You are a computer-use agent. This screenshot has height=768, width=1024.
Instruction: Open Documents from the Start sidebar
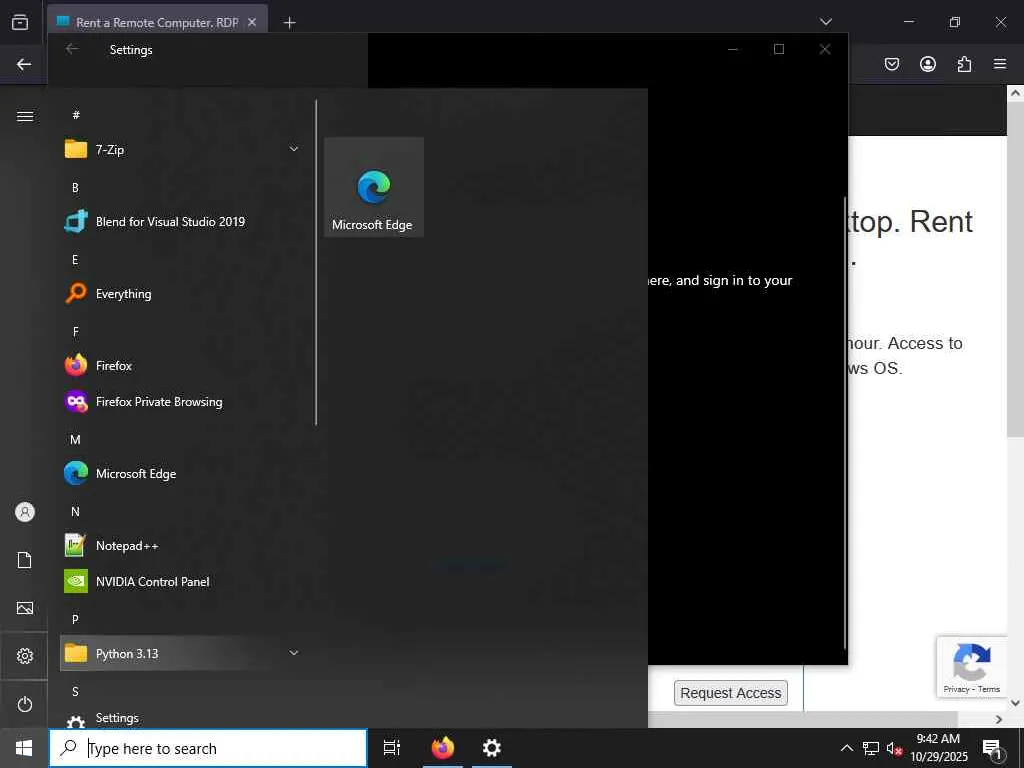[25, 560]
